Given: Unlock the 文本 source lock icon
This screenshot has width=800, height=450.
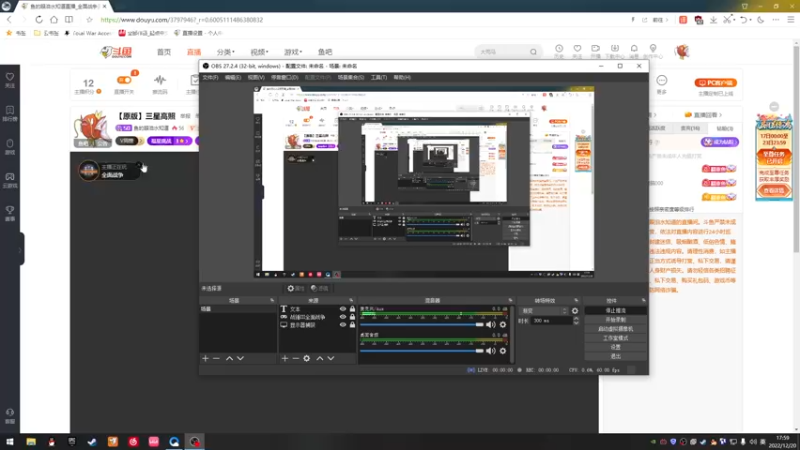Looking at the screenshot, I should (x=352, y=309).
